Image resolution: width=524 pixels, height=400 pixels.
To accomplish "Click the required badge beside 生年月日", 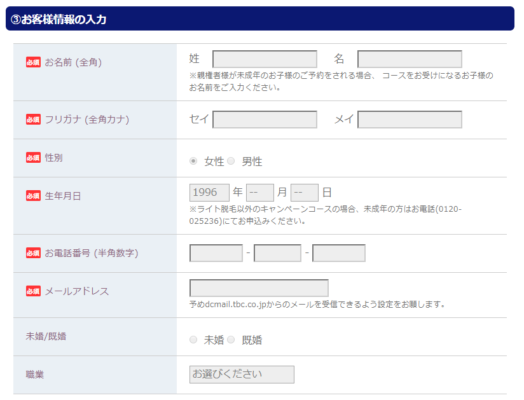I will [33, 195].
